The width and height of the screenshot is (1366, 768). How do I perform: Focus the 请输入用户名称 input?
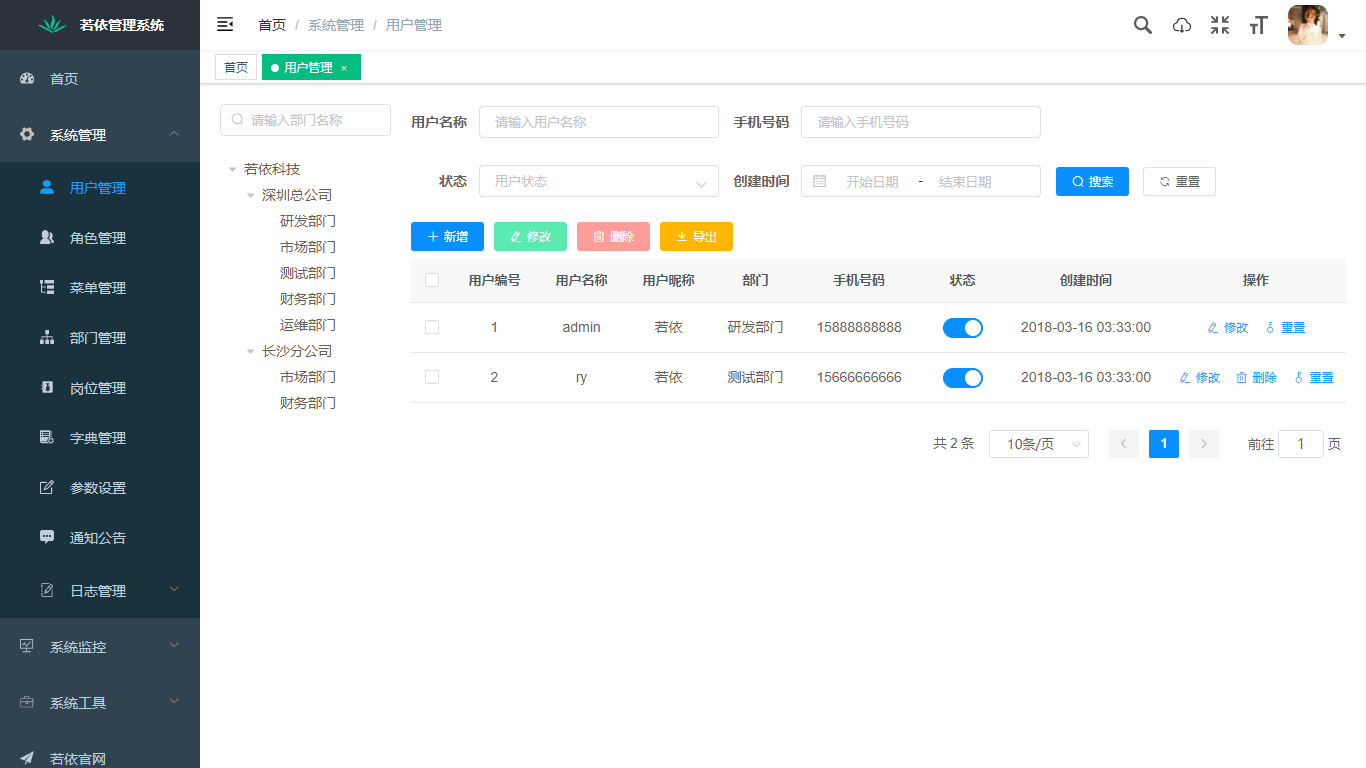pyautogui.click(x=599, y=122)
